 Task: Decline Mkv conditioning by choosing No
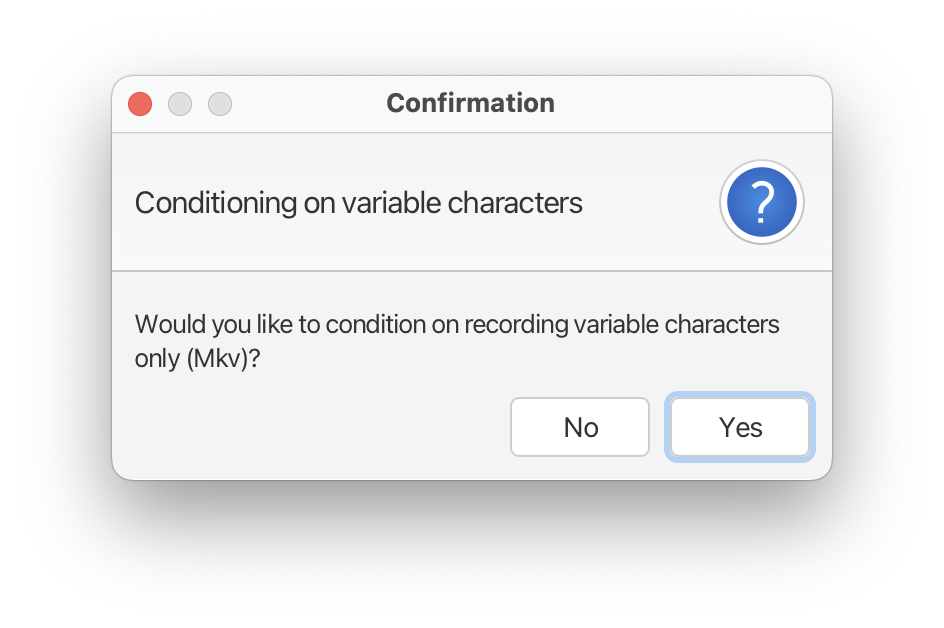point(580,427)
